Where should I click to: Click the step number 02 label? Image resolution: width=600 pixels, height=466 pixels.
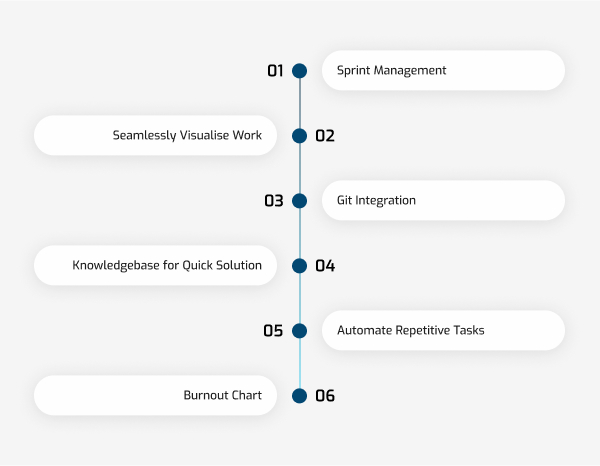[325, 136]
